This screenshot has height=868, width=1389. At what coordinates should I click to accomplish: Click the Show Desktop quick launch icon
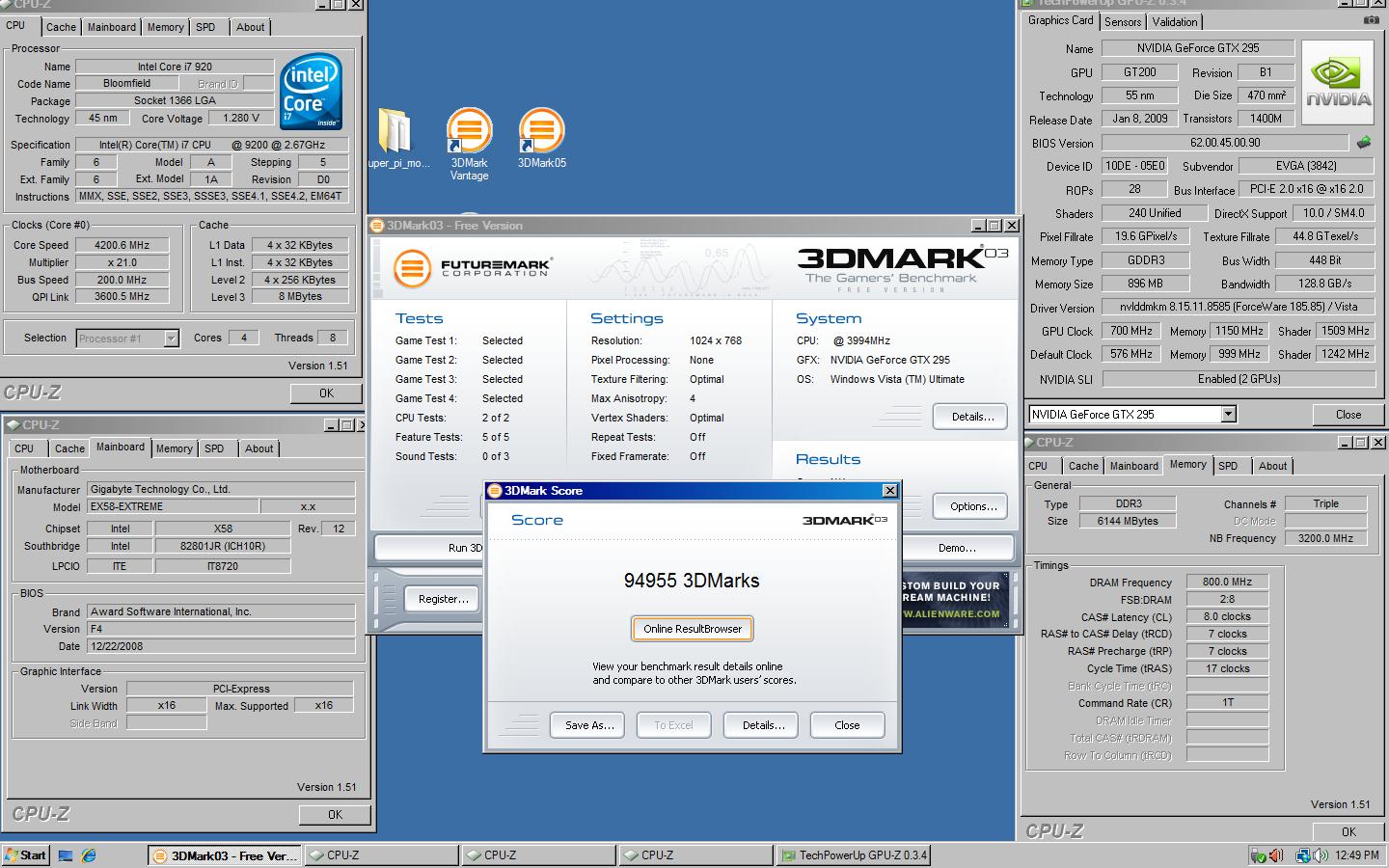66,855
